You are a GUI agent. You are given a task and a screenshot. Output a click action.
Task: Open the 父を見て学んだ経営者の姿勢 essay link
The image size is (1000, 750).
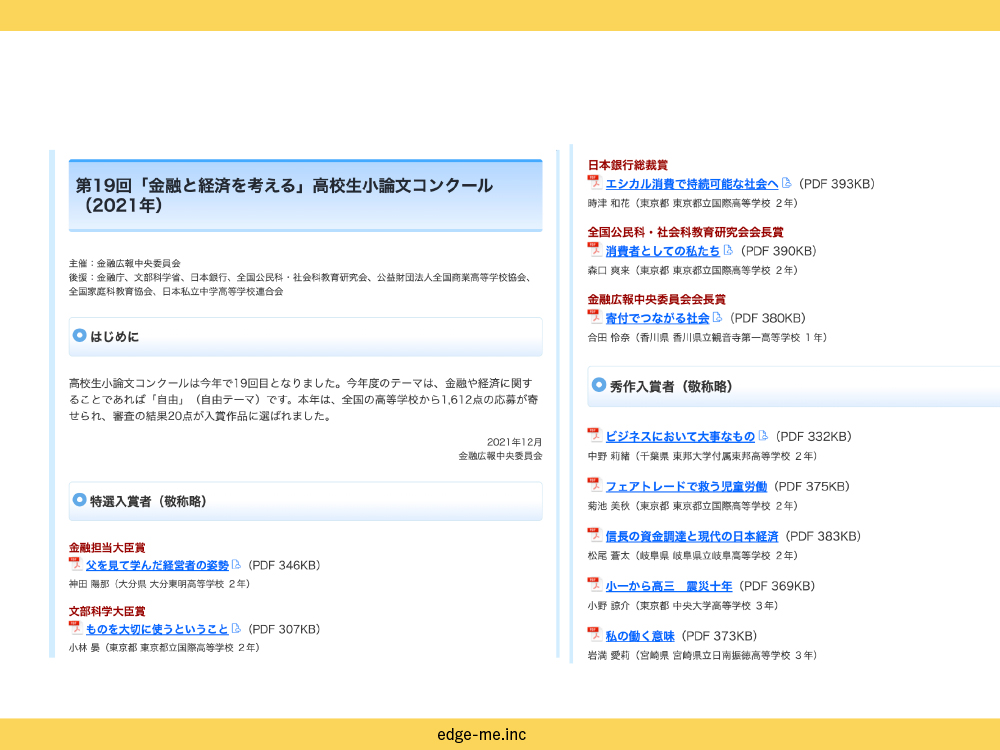157,566
